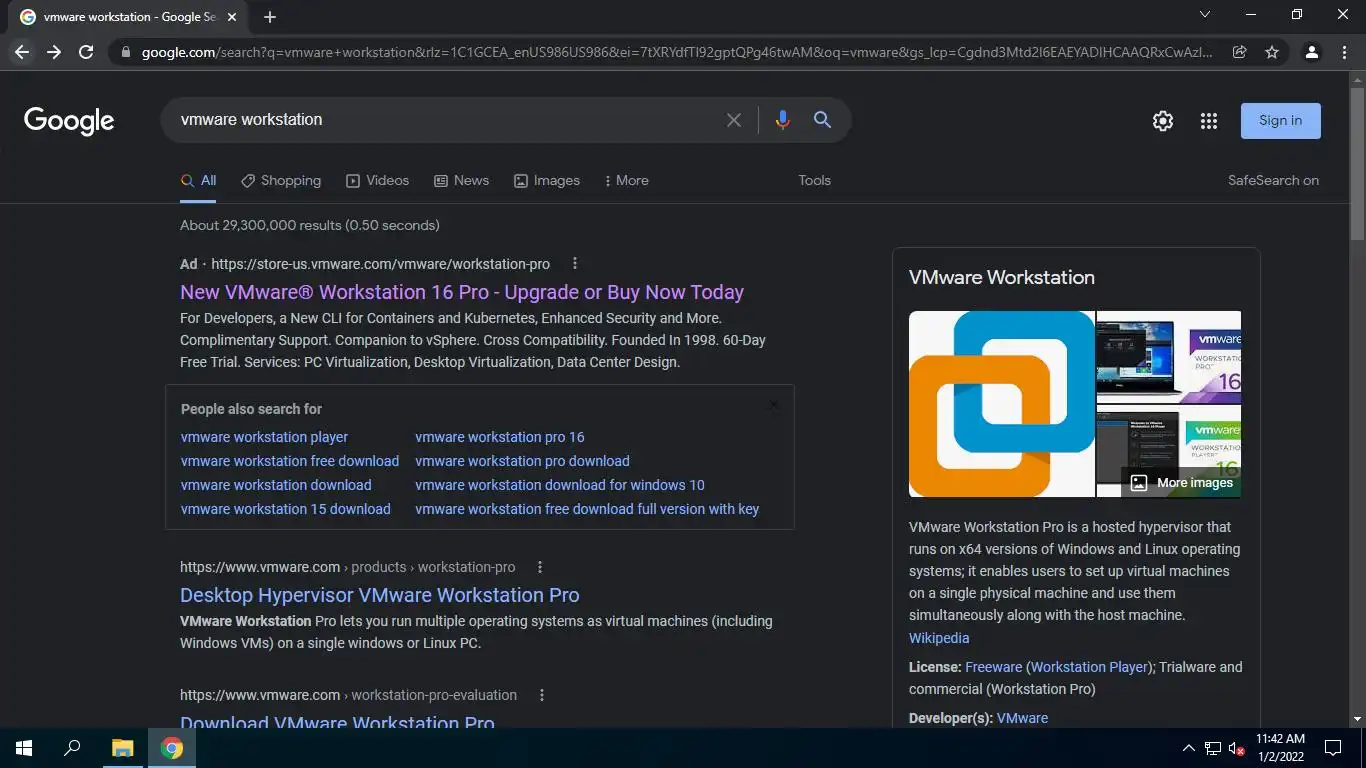Open the Chrome three-dot menu
Viewport: 1366px width, 768px height.
[x=1344, y=52]
